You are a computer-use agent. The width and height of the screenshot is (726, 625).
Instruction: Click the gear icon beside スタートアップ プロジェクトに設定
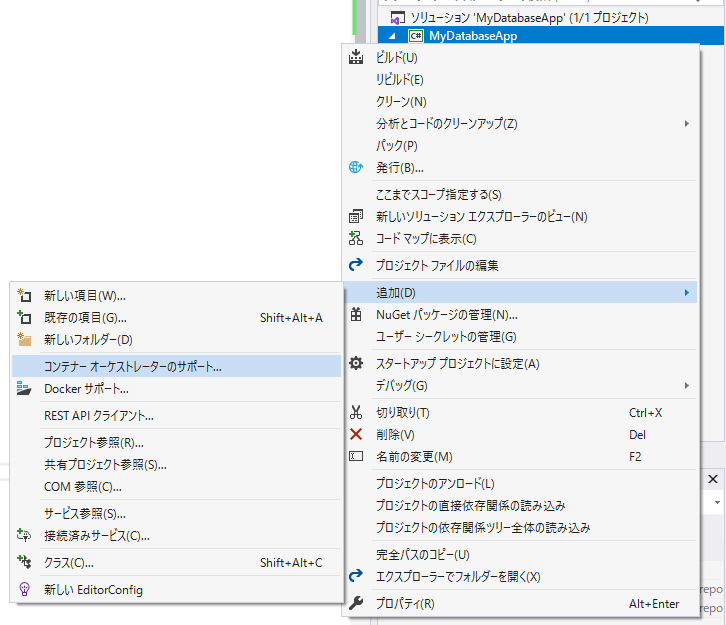[x=356, y=363]
